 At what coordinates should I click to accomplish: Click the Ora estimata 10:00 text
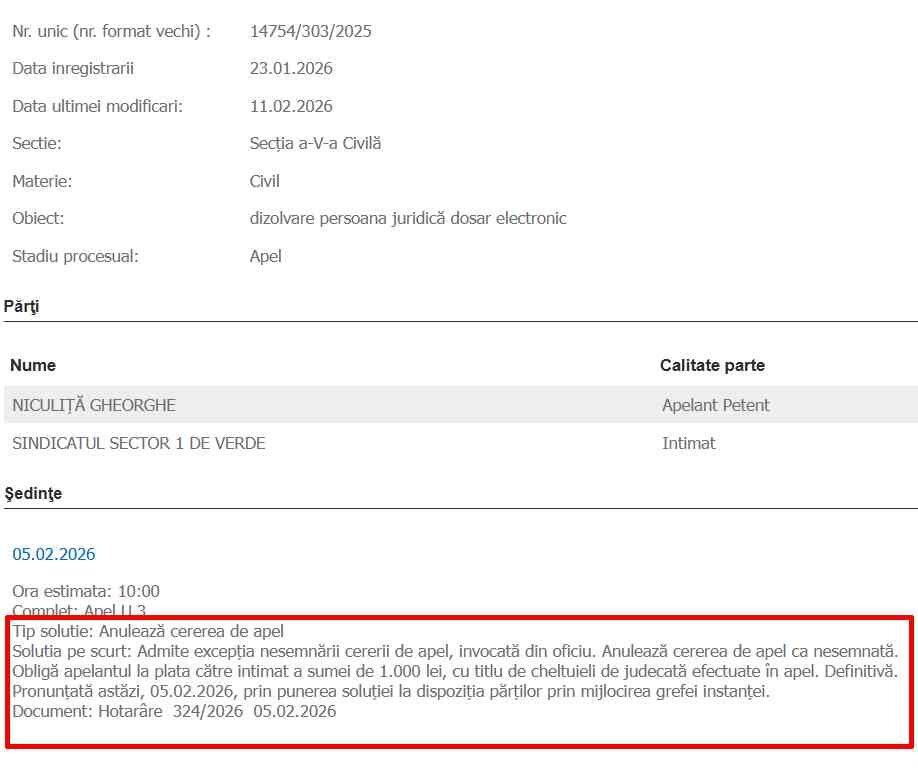[86, 591]
